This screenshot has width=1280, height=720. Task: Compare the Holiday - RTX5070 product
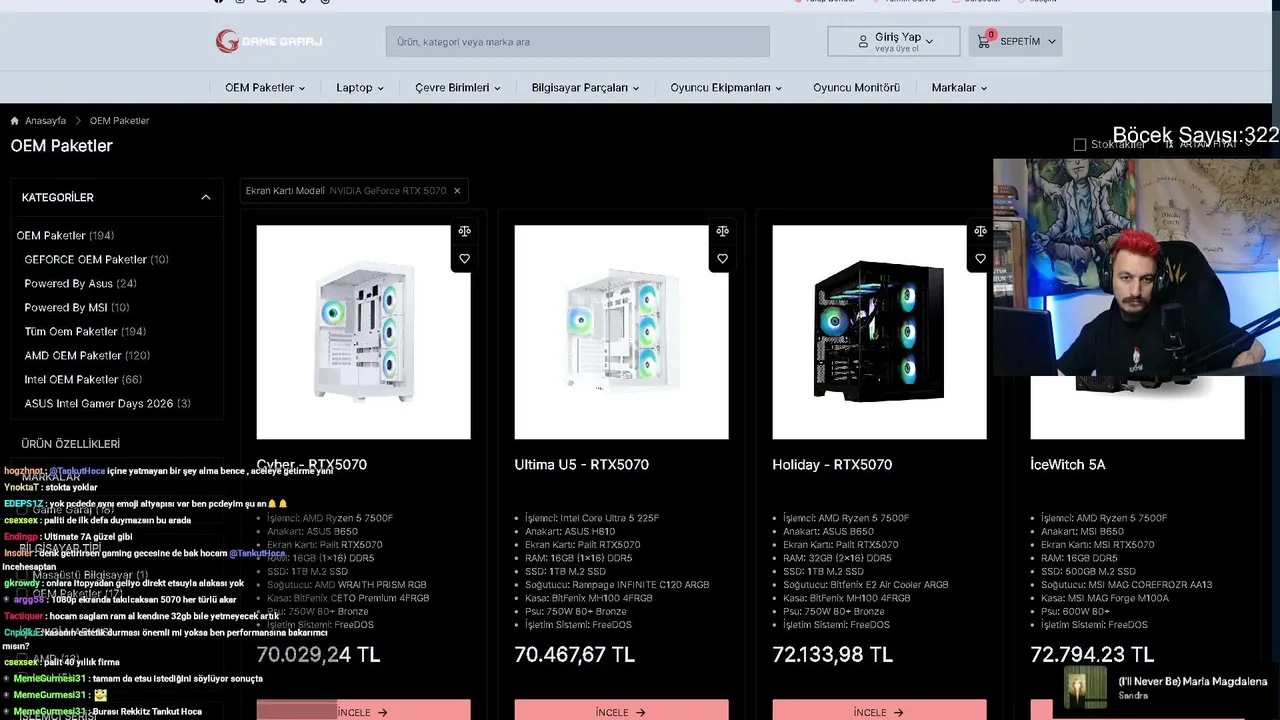(x=980, y=231)
